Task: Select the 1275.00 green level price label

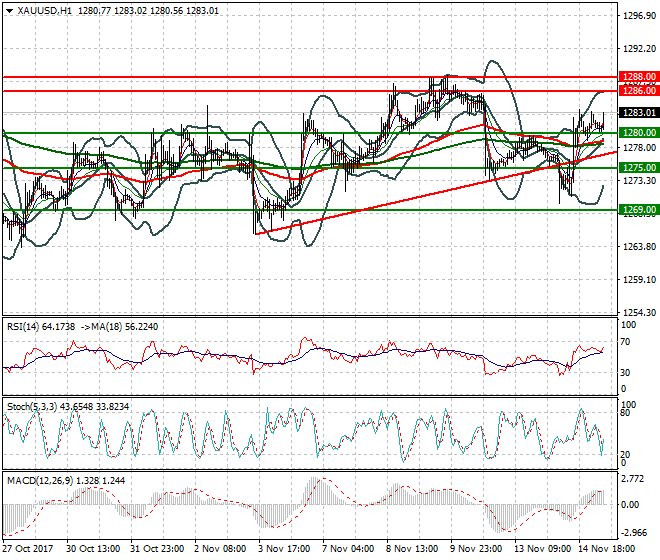Action: click(639, 168)
